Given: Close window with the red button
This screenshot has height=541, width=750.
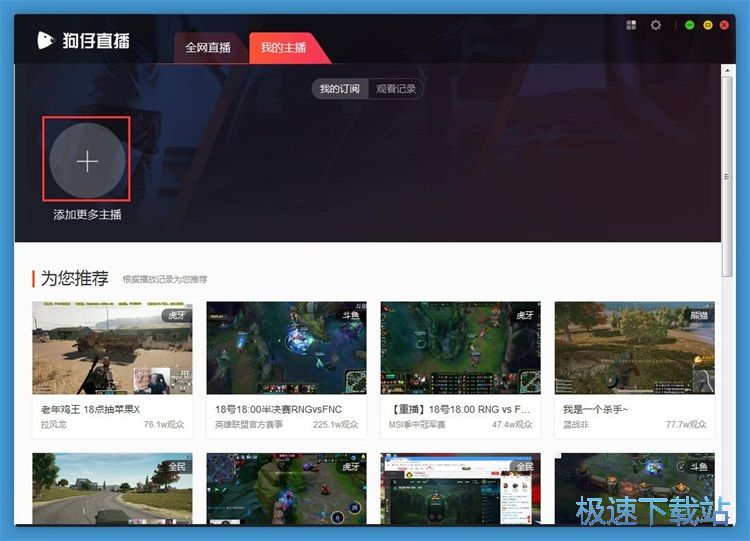Looking at the screenshot, I should click(724, 25).
